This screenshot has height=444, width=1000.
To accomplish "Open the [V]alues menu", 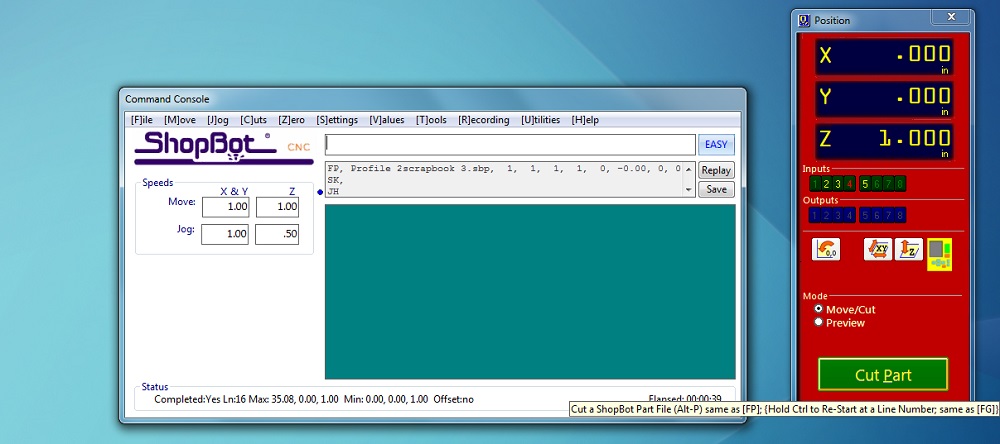I will point(386,120).
